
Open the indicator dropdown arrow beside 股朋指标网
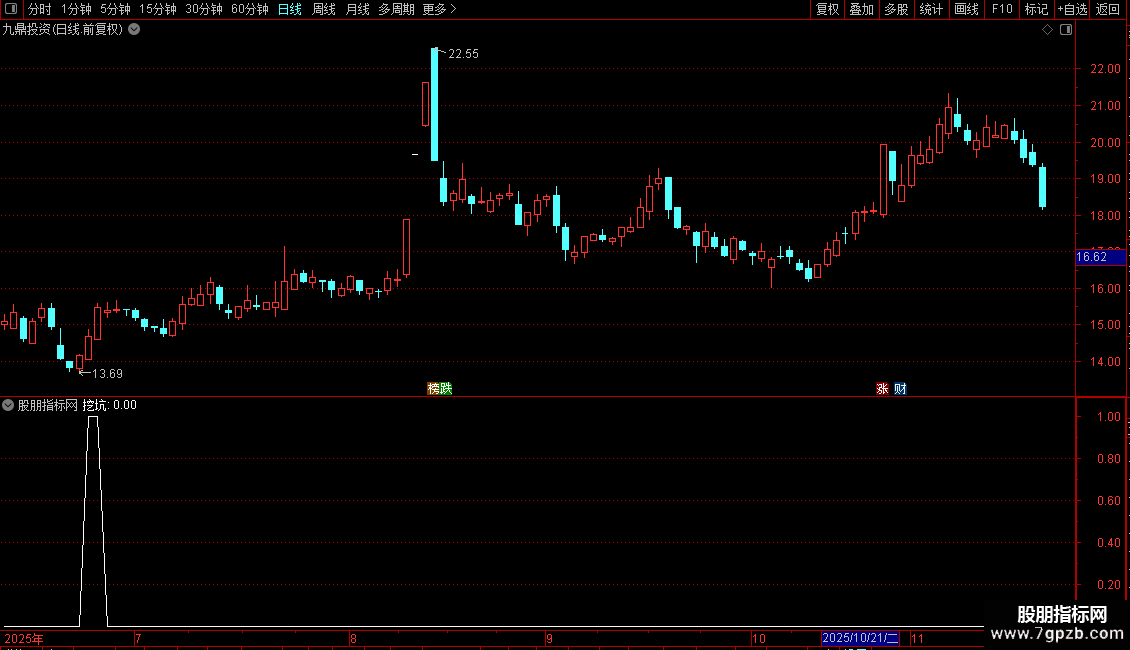click(x=8, y=405)
